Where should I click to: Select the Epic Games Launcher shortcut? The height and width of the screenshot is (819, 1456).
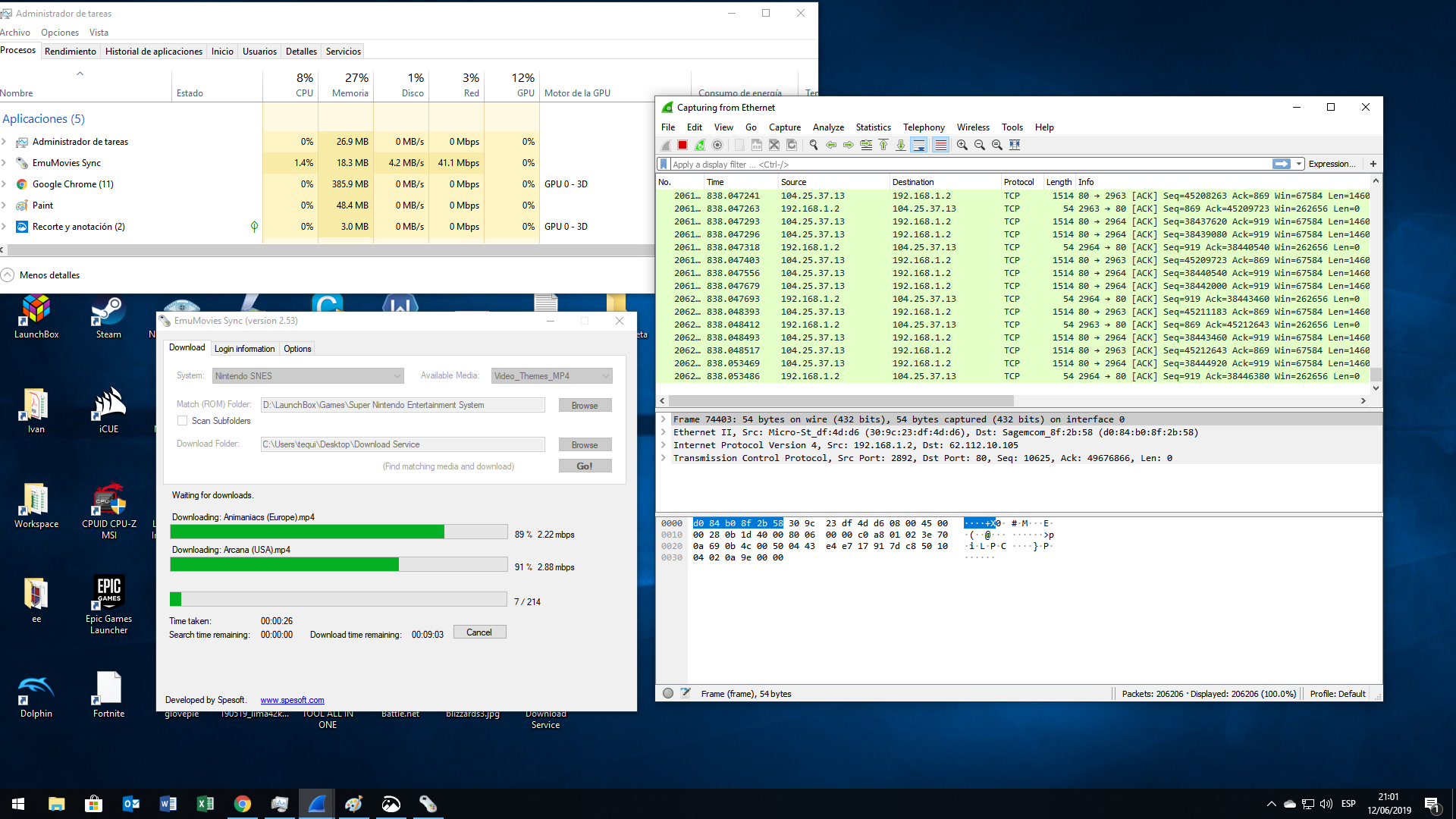point(109,605)
